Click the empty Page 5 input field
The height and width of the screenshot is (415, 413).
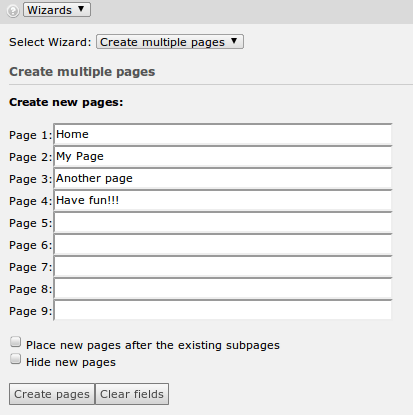click(x=223, y=222)
